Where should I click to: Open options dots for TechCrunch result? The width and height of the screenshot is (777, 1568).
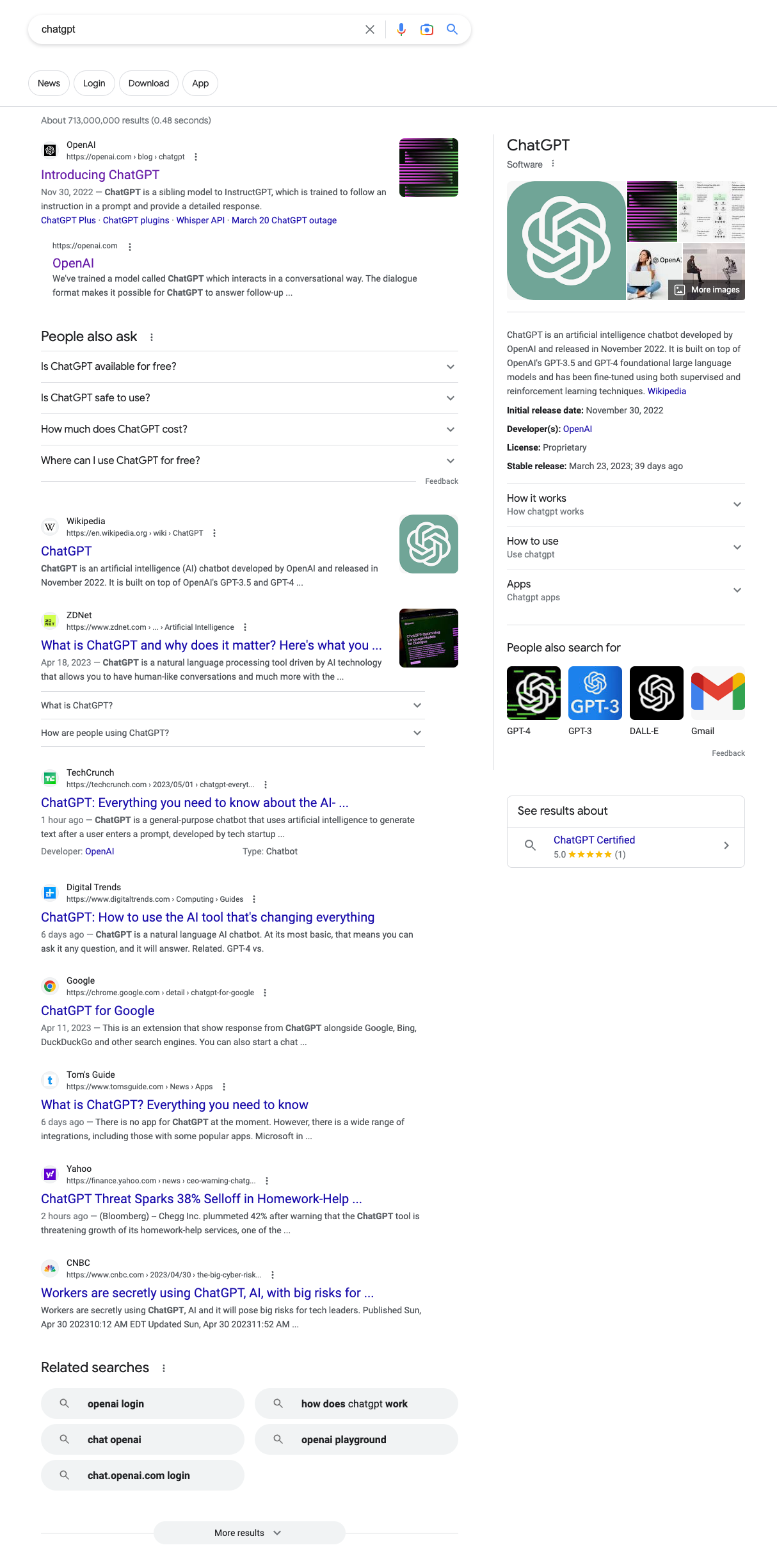(266, 785)
